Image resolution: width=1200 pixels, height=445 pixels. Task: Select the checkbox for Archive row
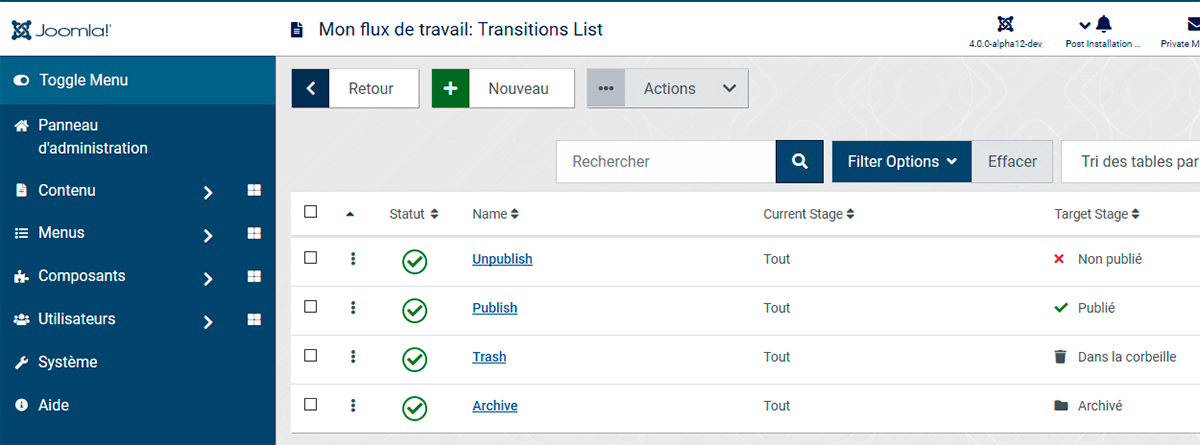pos(311,404)
